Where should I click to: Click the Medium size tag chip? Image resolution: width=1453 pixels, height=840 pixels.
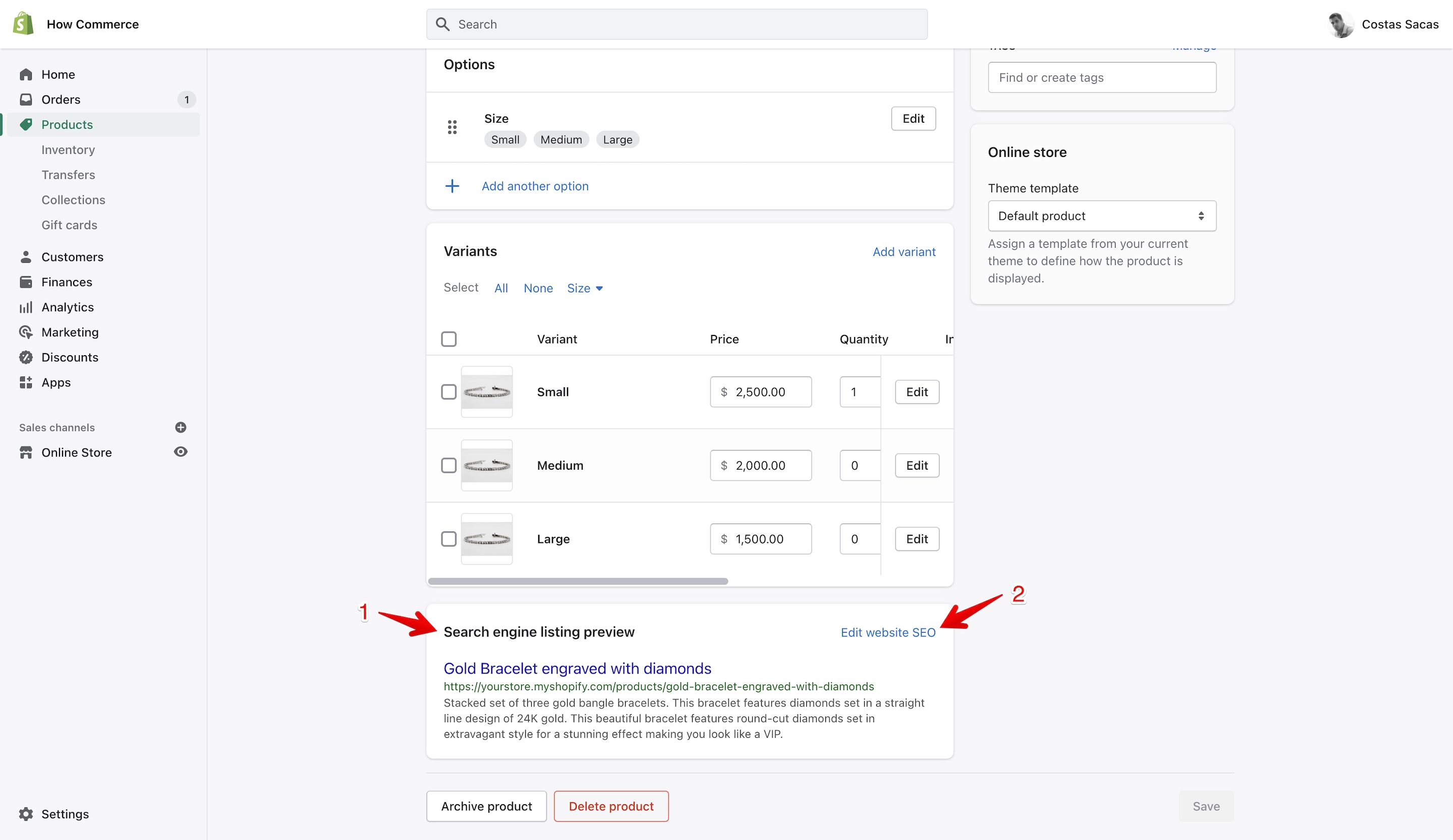[x=561, y=140]
